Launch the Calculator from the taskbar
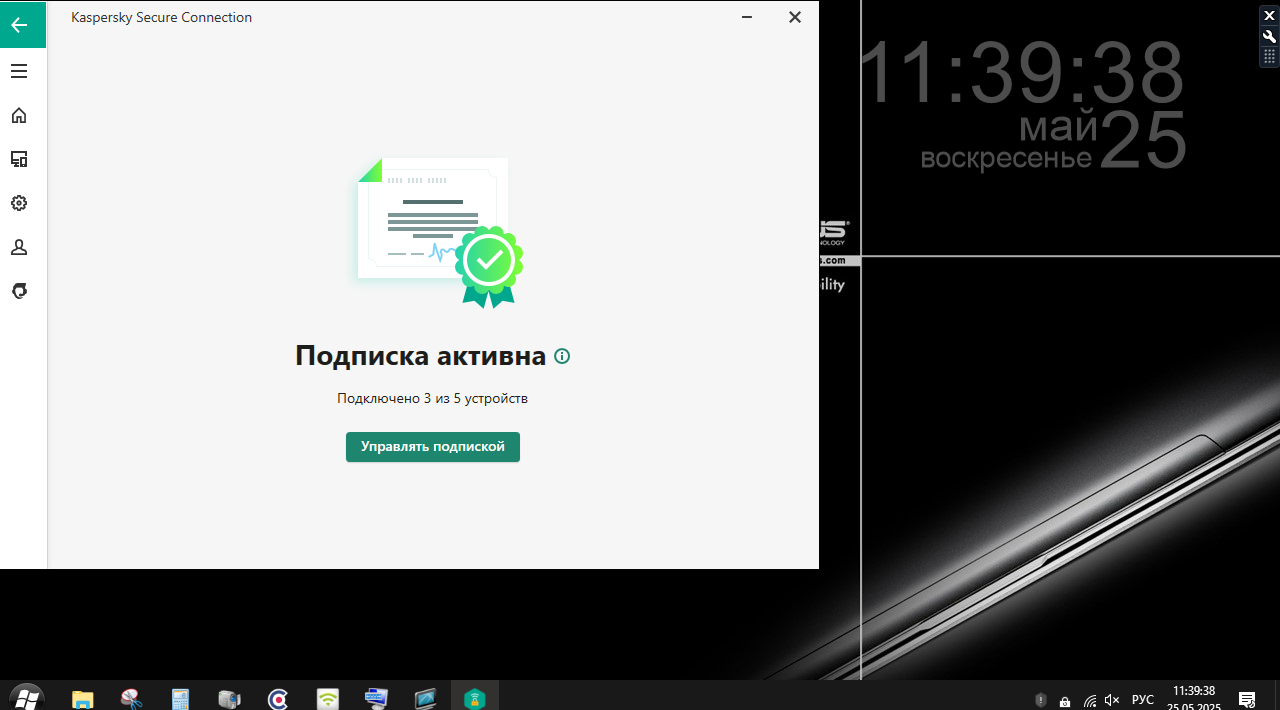The width and height of the screenshot is (1280, 710). [x=180, y=698]
